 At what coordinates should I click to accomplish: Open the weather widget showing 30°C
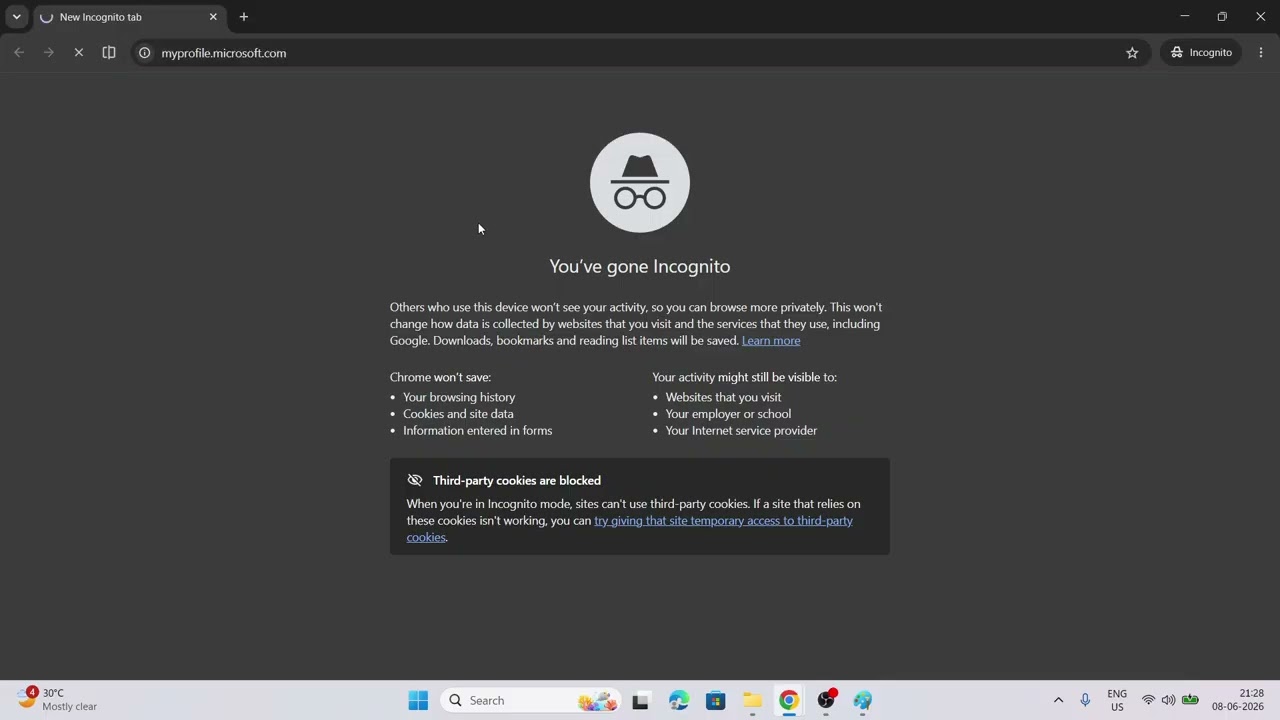[58, 700]
